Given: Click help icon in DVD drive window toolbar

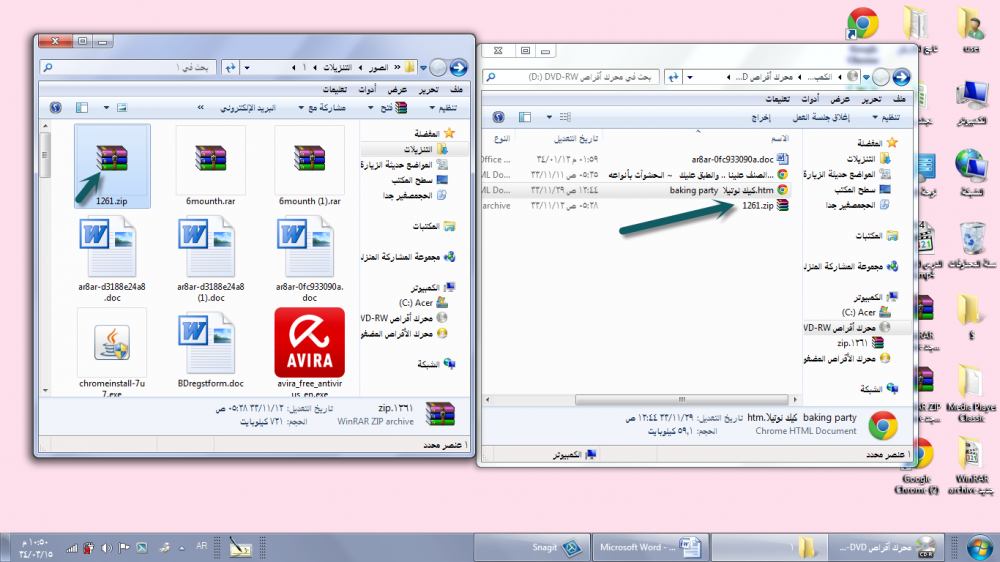Looking at the screenshot, I should (x=498, y=117).
